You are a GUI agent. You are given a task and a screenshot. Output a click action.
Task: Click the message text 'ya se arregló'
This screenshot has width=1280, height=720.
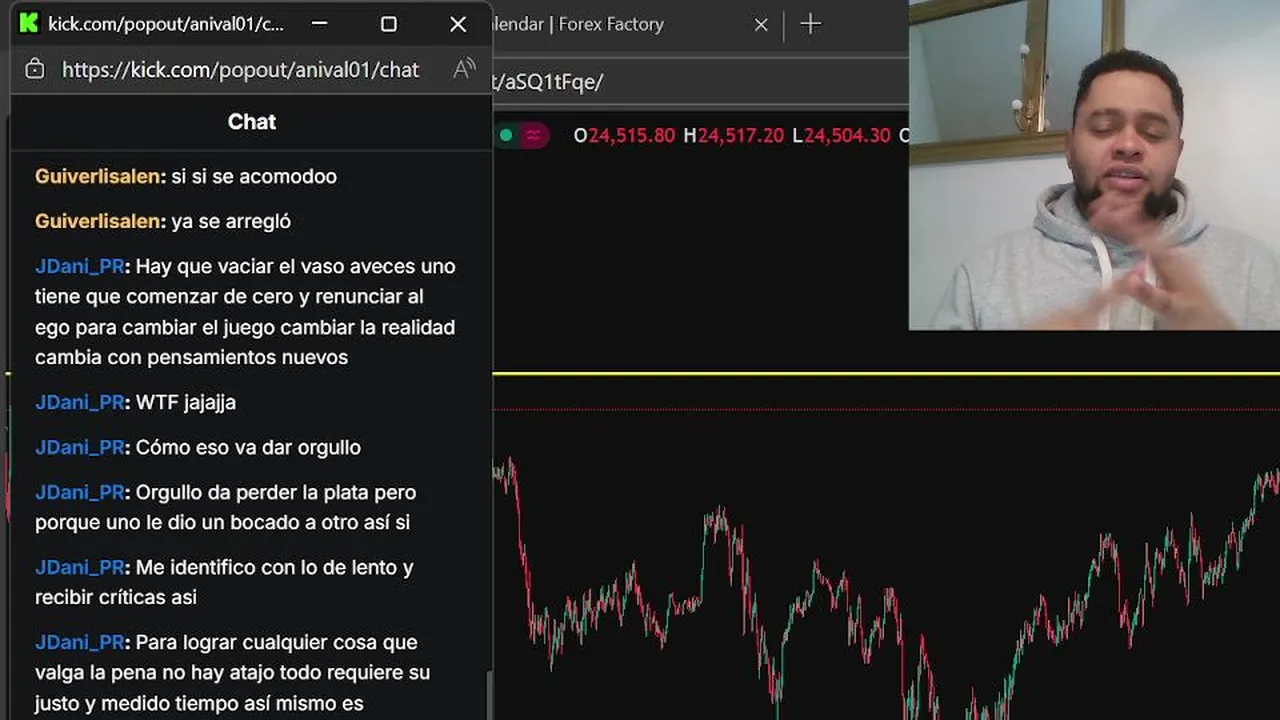click(x=231, y=221)
